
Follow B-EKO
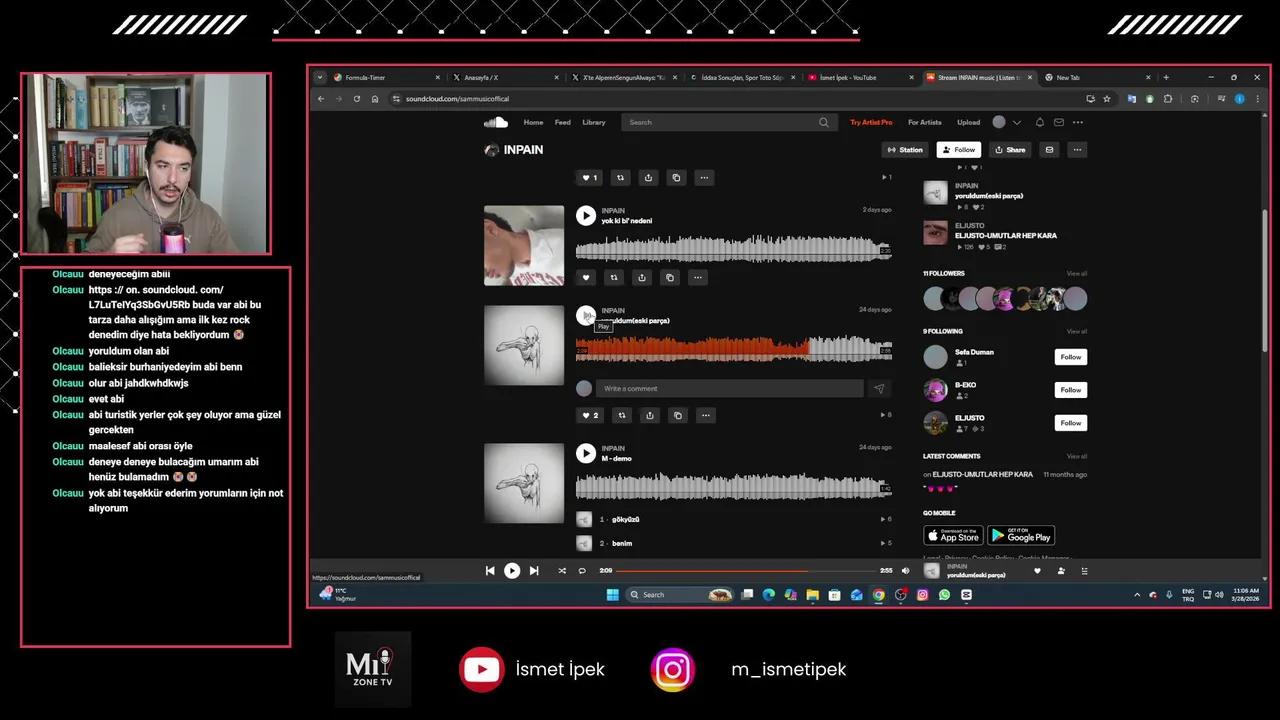[1071, 390]
